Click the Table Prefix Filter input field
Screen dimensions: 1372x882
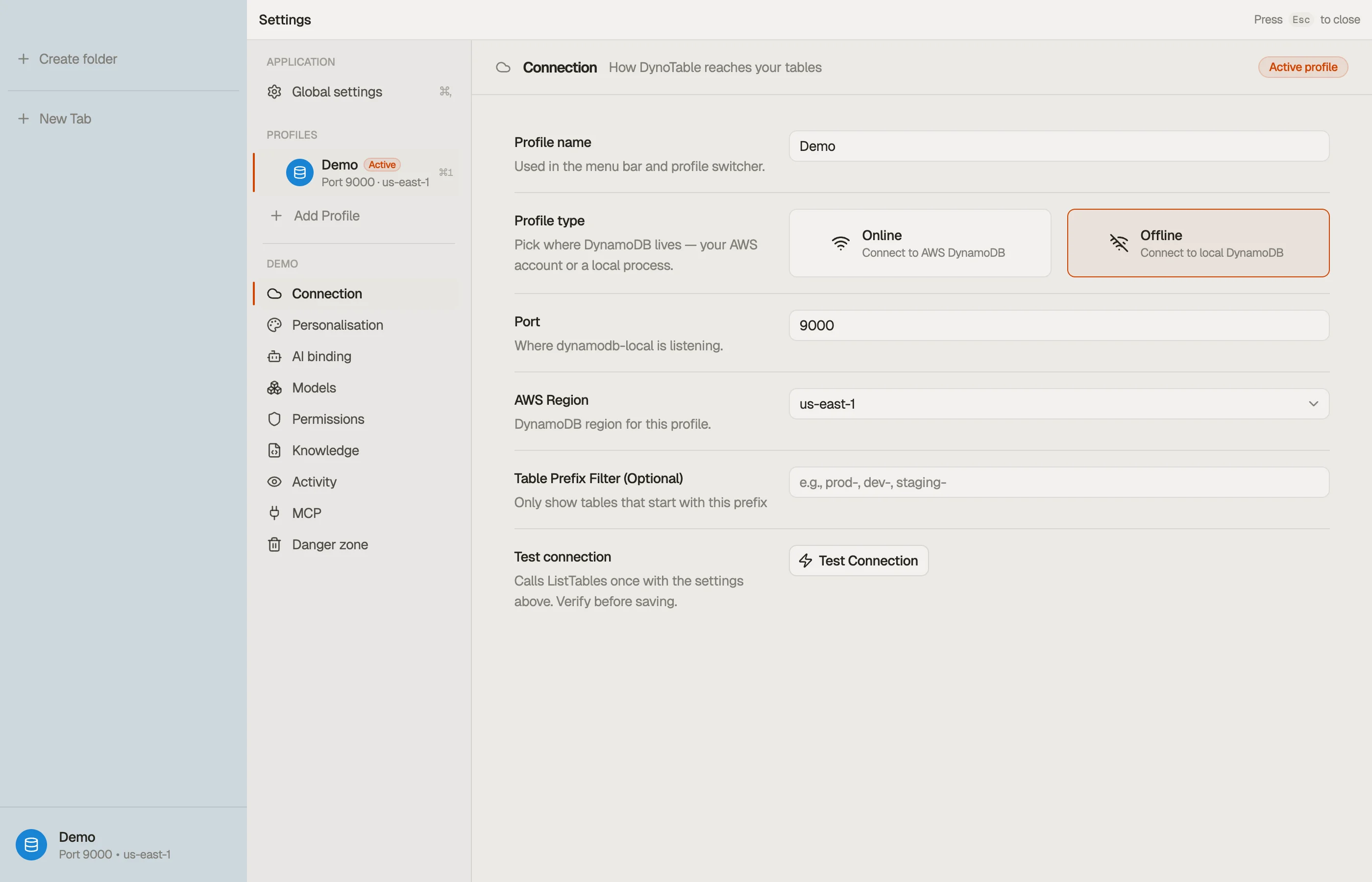point(1059,482)
